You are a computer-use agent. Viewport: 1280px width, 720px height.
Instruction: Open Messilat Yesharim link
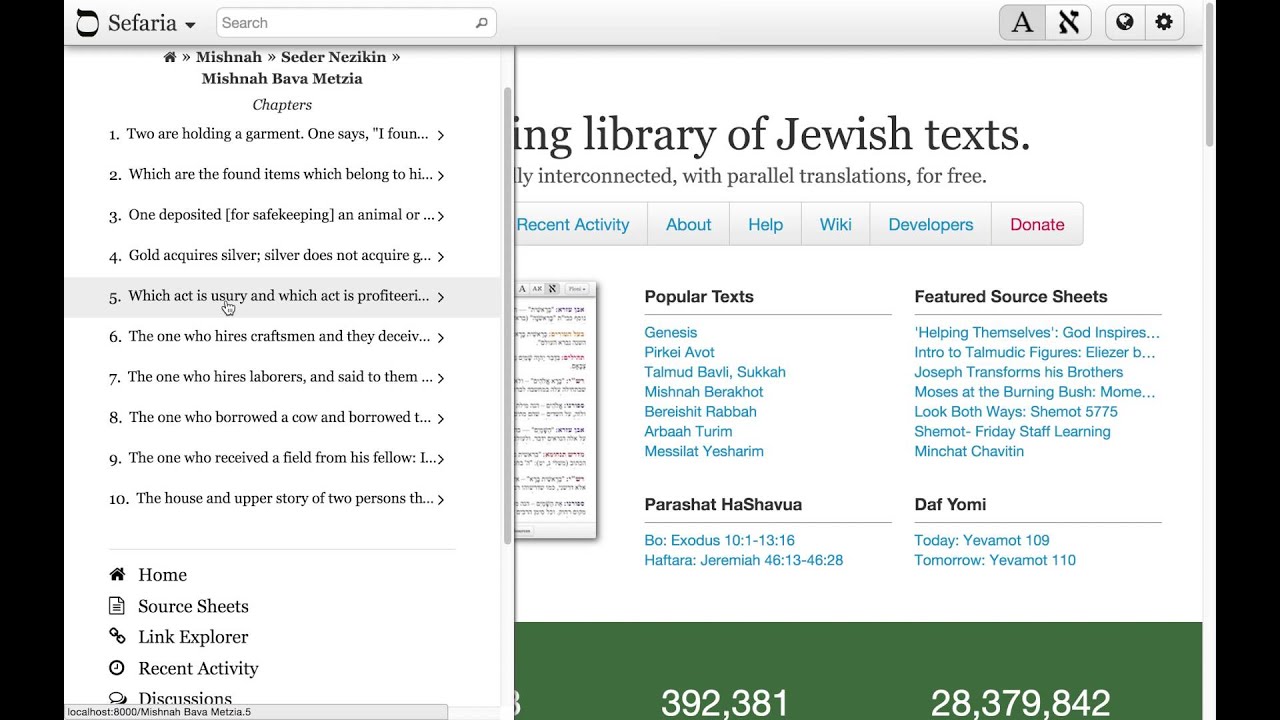tap(704, 451)
